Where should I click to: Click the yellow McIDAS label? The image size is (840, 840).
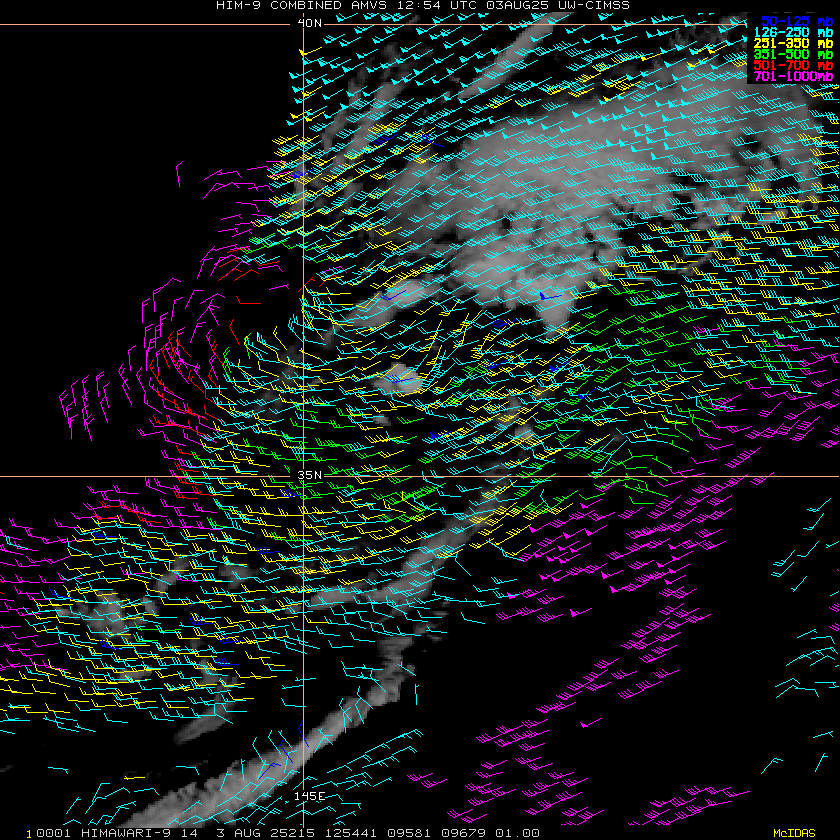794,833
